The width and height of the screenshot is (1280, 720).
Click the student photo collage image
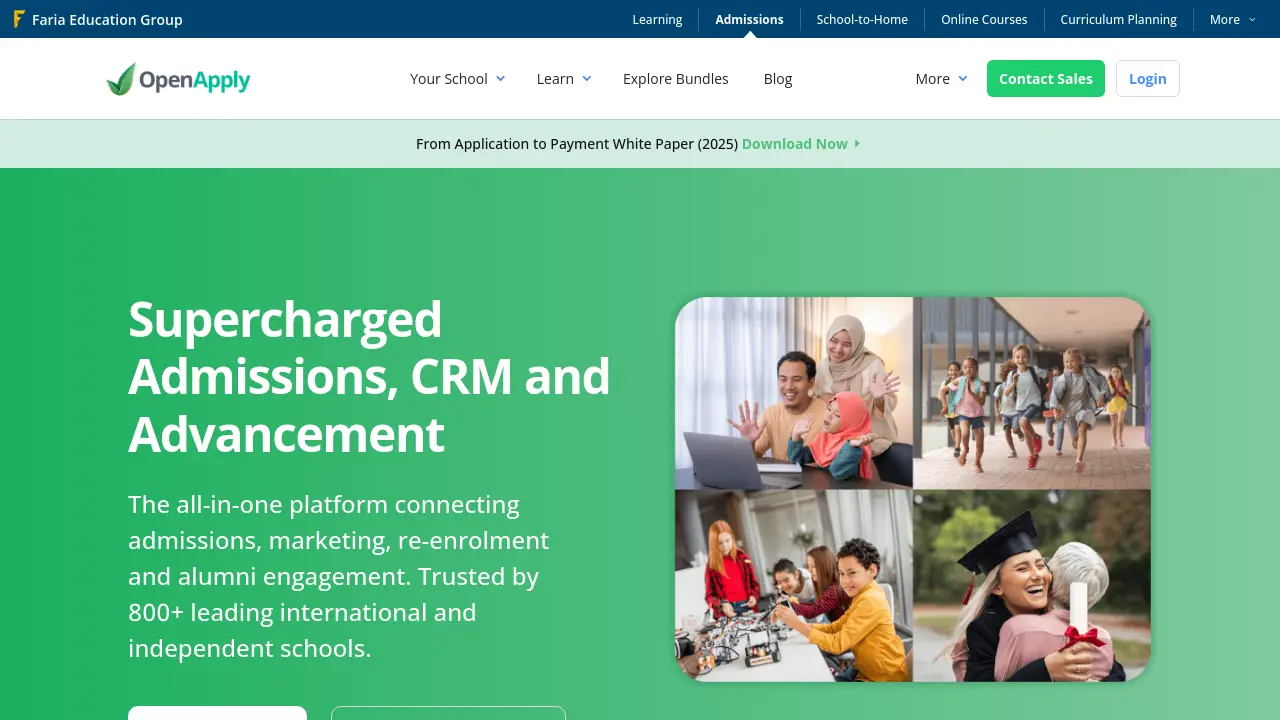pos(912,488)
